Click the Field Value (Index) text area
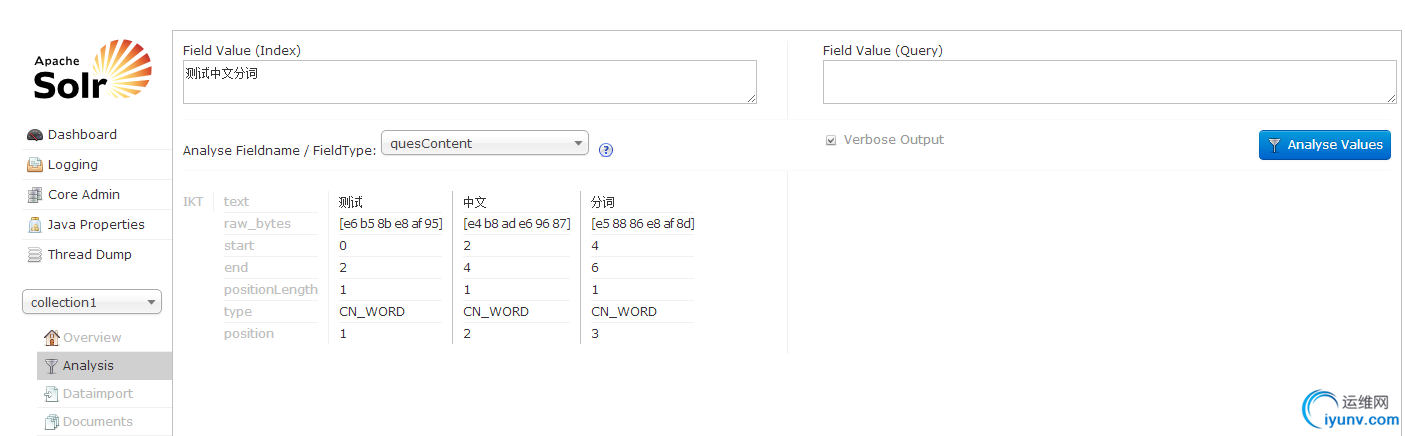Viewport: 1405px width, 436px height. [x=470, y=82]
